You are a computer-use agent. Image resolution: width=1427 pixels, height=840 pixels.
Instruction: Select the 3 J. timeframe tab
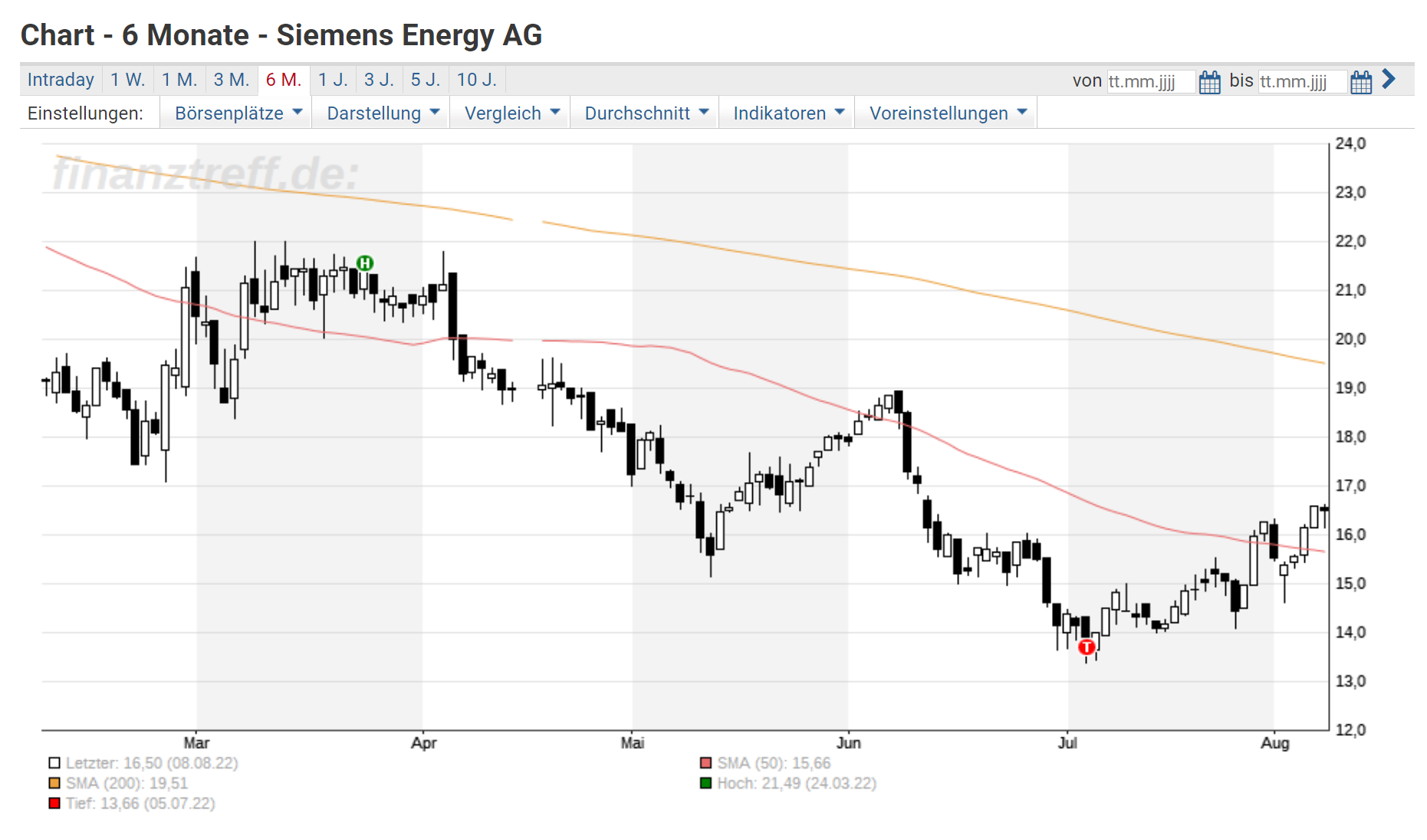click(379, 80)
